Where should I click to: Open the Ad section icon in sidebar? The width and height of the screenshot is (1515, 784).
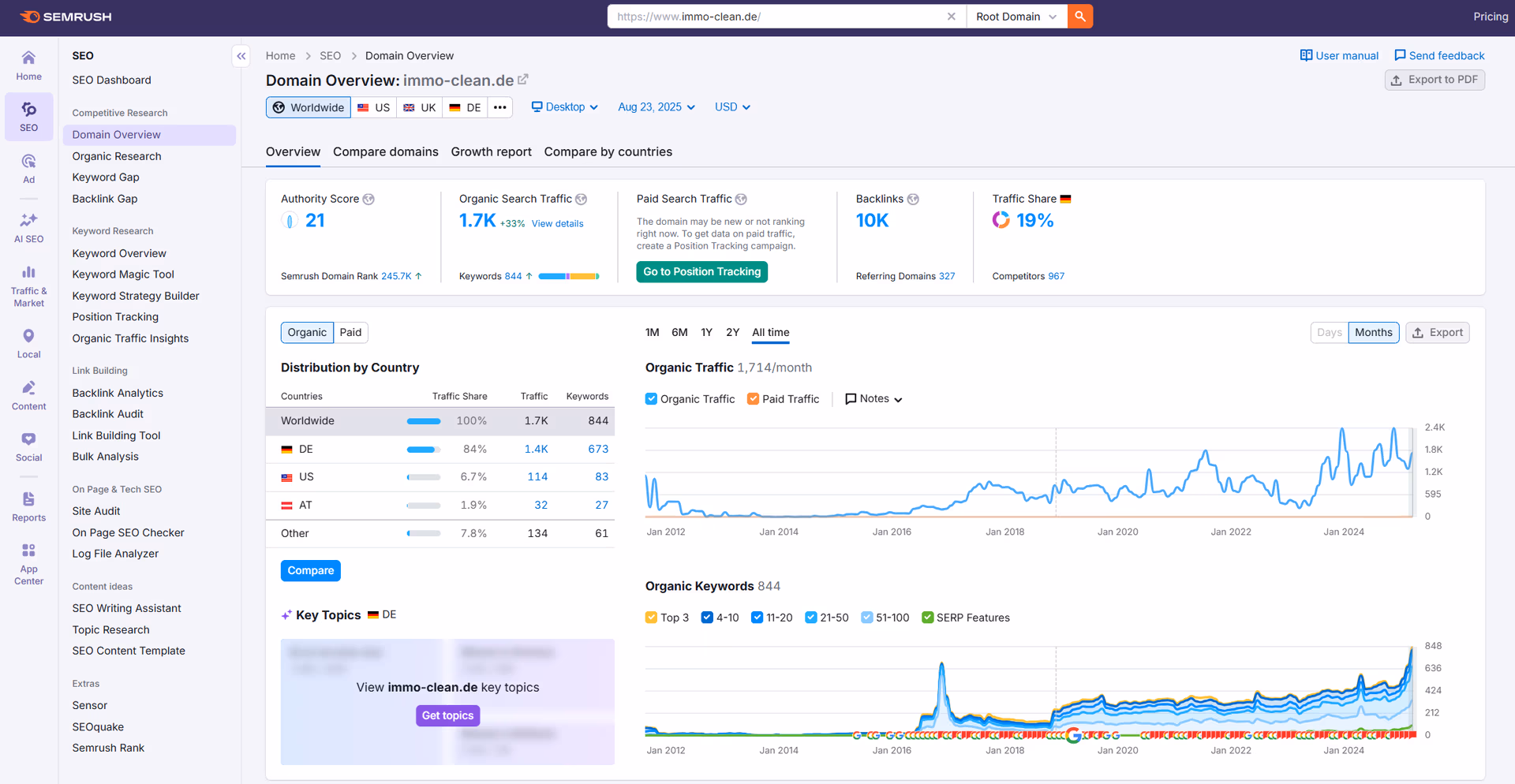[x=28, y=168]
